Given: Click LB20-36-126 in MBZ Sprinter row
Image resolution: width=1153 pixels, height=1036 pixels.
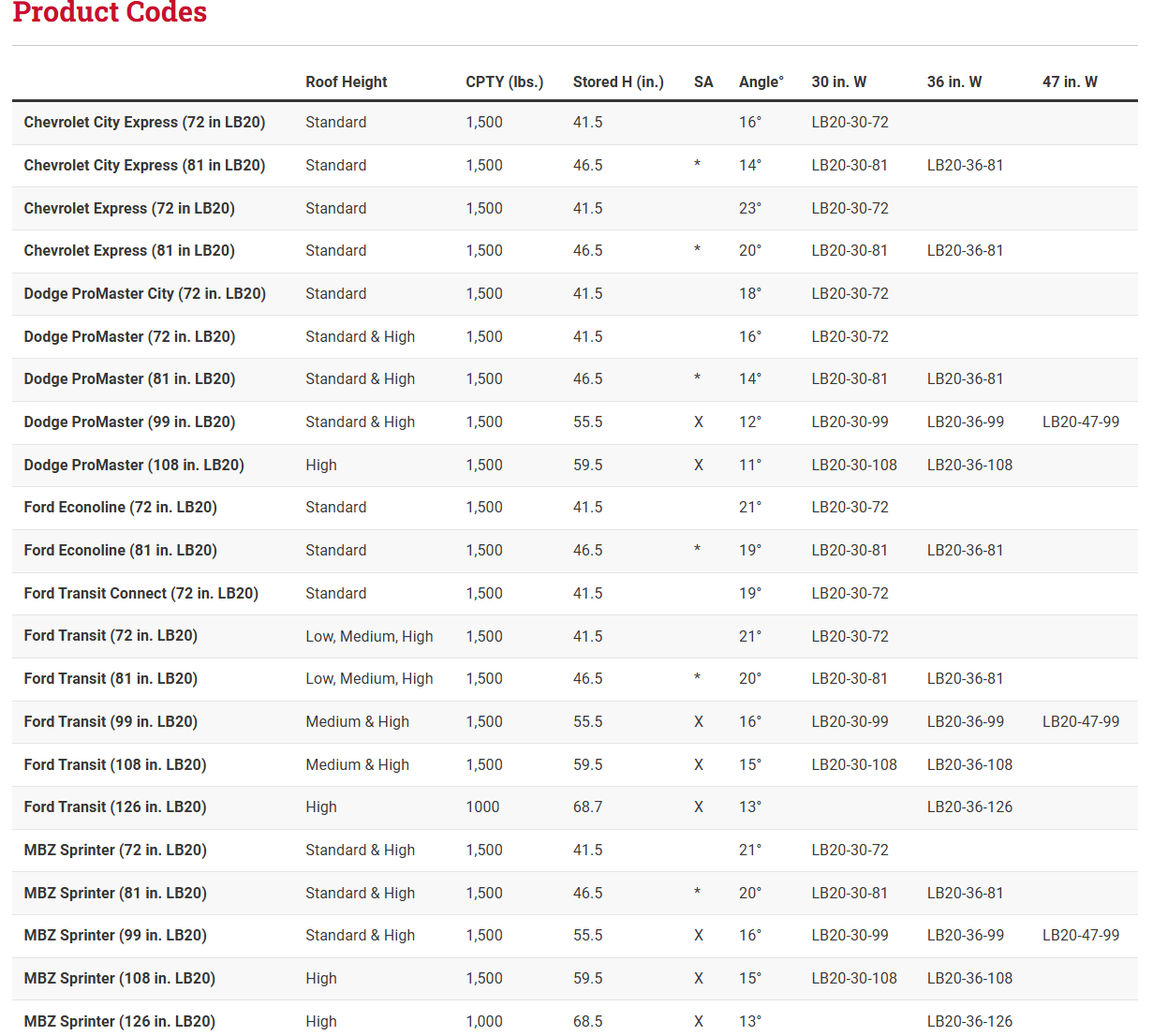Looking at the screenshot, I should [969, 1022].
